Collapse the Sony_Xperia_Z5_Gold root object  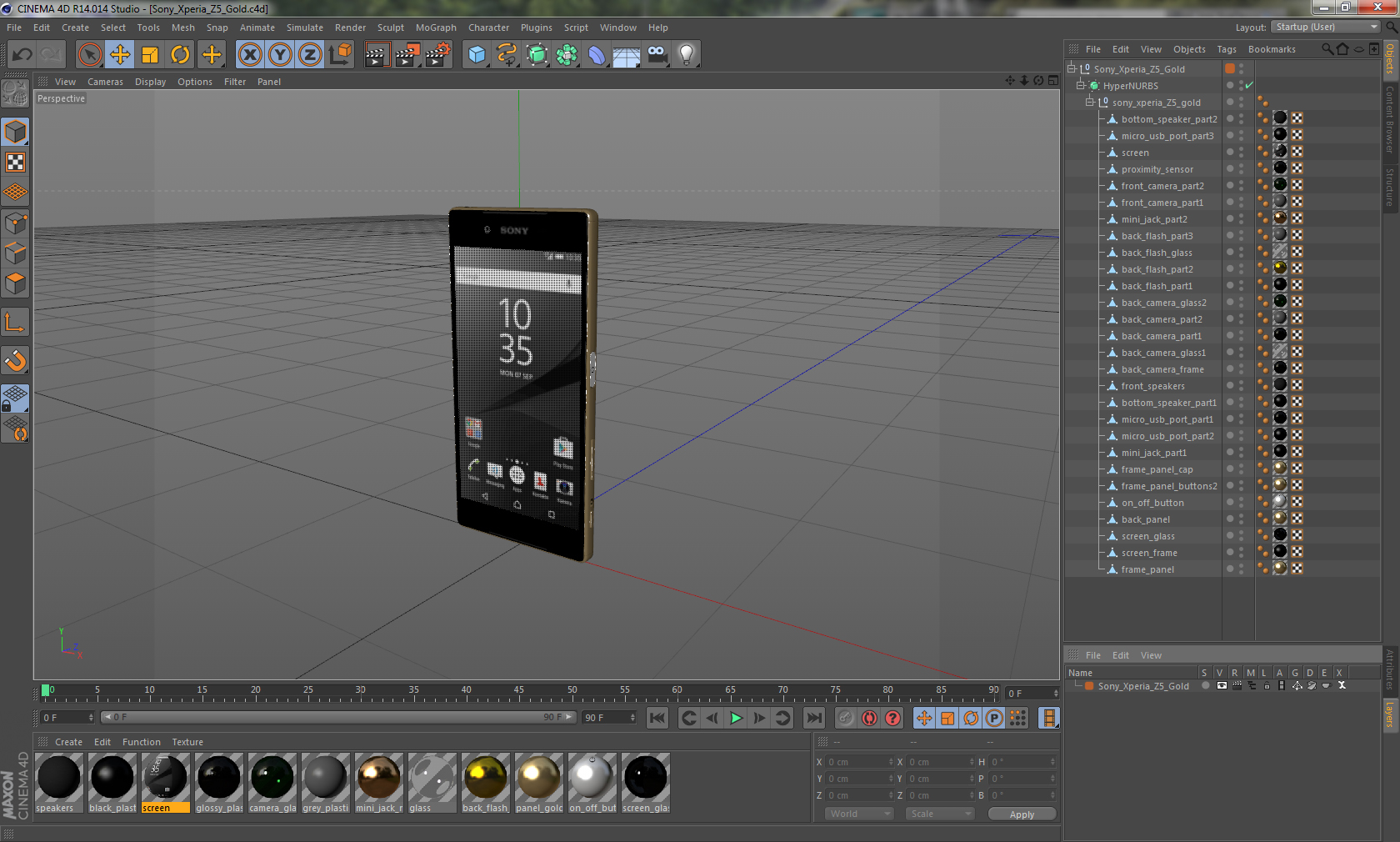click(x=1072, y=68)
